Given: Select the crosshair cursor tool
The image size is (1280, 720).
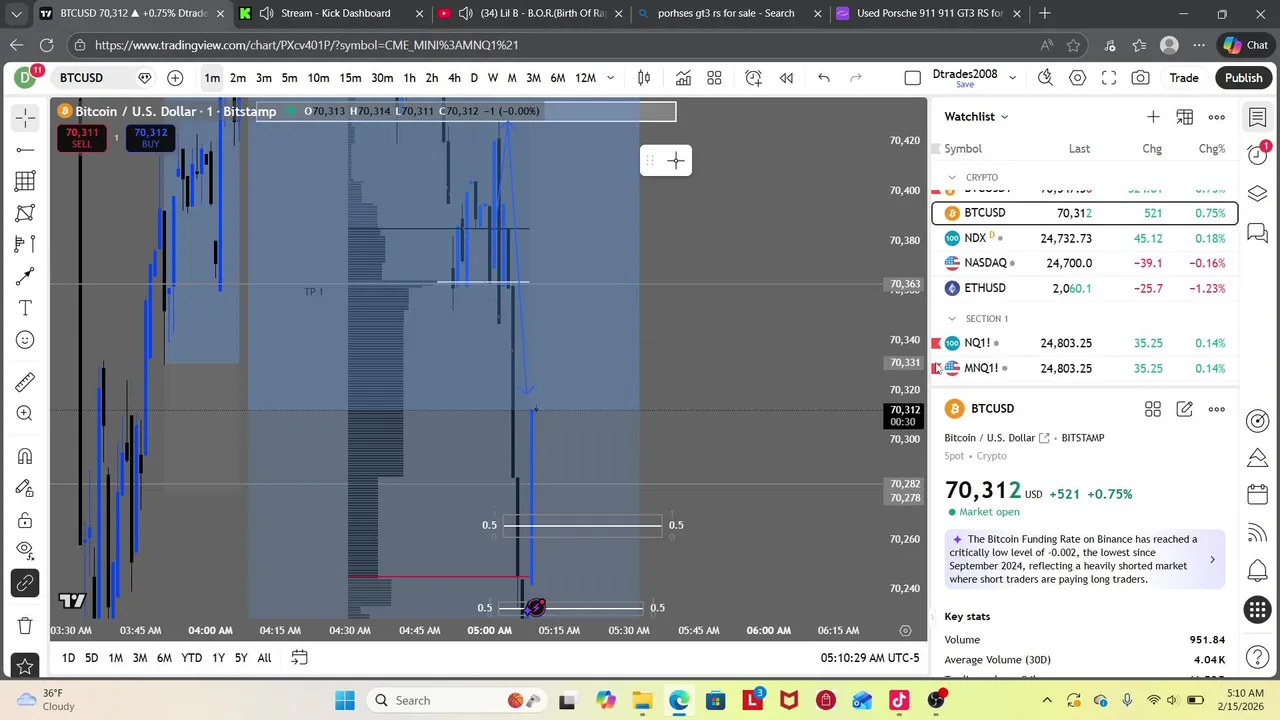Looking at the screenshot, I should (x=25, y=118).
